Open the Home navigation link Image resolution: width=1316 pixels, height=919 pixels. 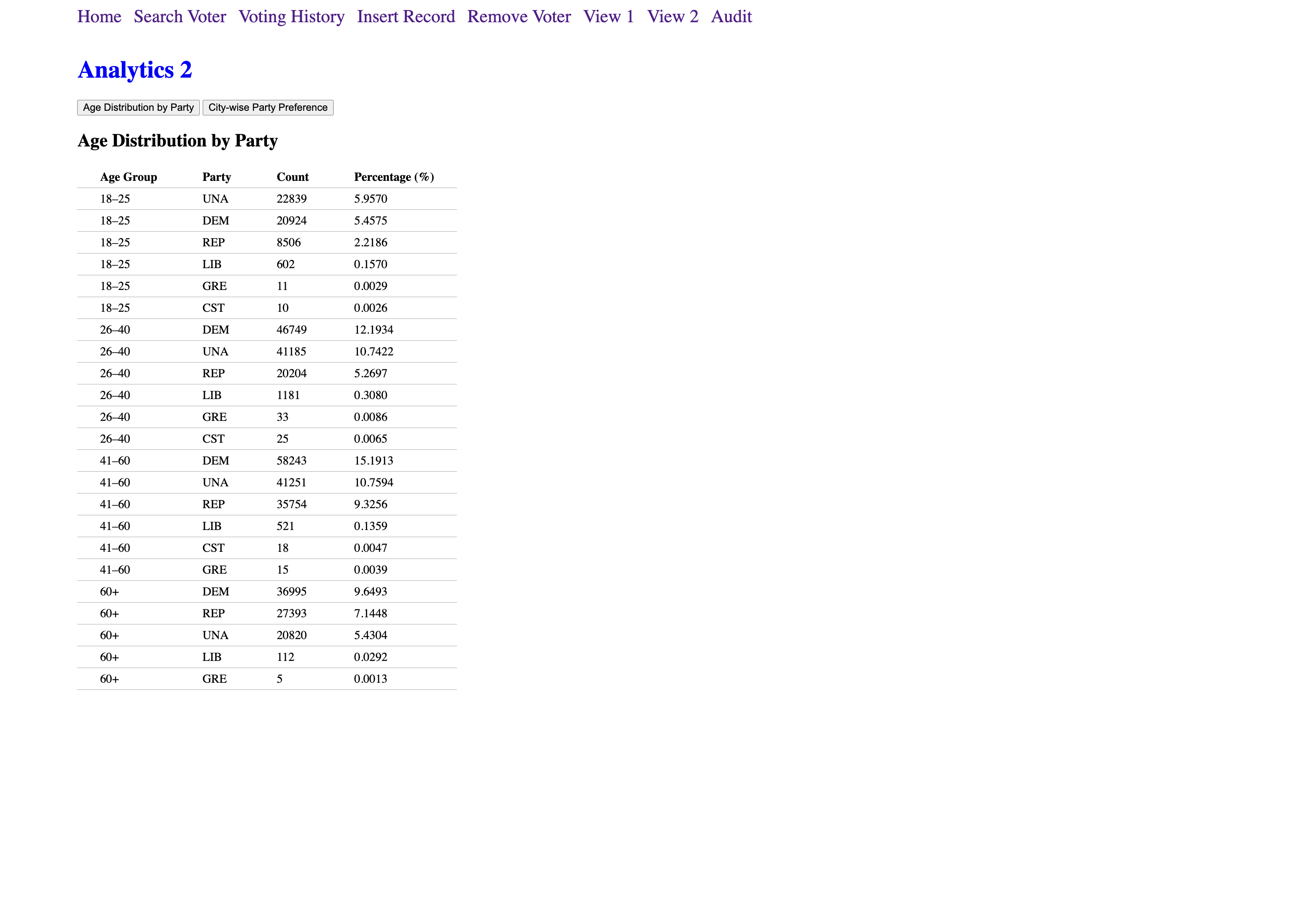(99, 17)
